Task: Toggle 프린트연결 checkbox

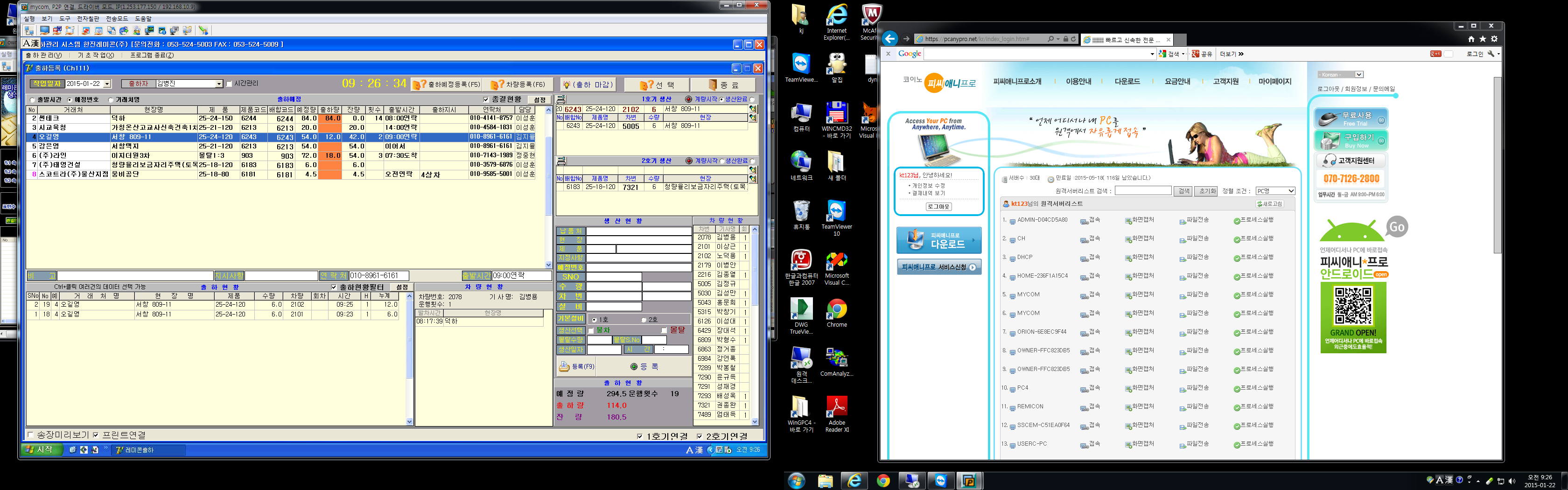Action: 96,434
